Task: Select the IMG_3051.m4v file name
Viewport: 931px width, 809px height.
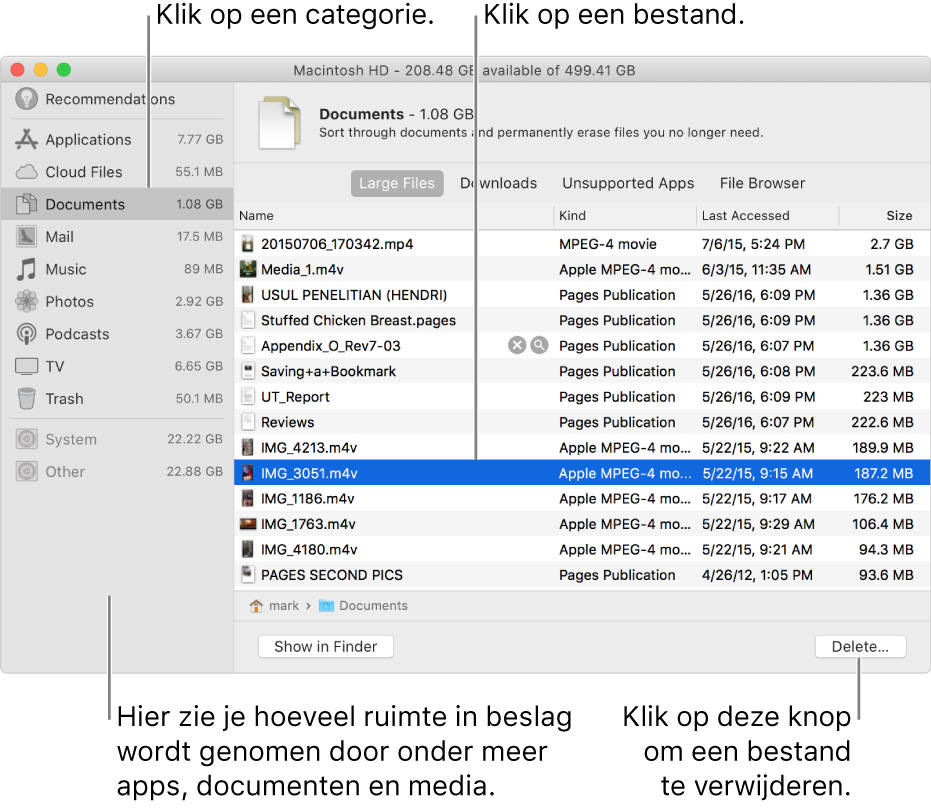Action: coord(309,473)
